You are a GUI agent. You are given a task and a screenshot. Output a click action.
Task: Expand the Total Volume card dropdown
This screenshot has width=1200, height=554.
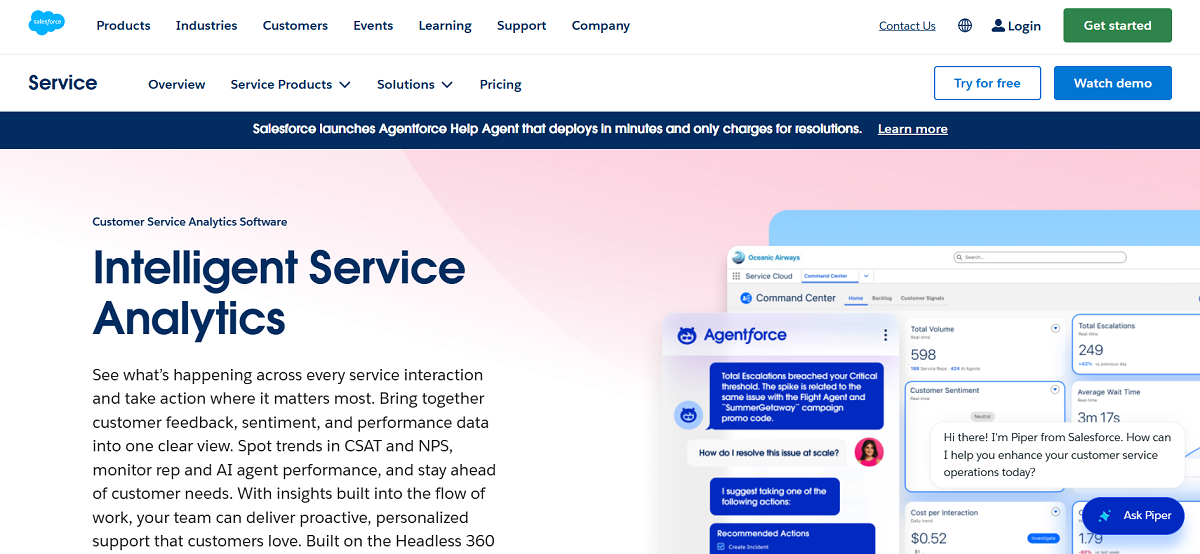click(x=1055, y=329)
